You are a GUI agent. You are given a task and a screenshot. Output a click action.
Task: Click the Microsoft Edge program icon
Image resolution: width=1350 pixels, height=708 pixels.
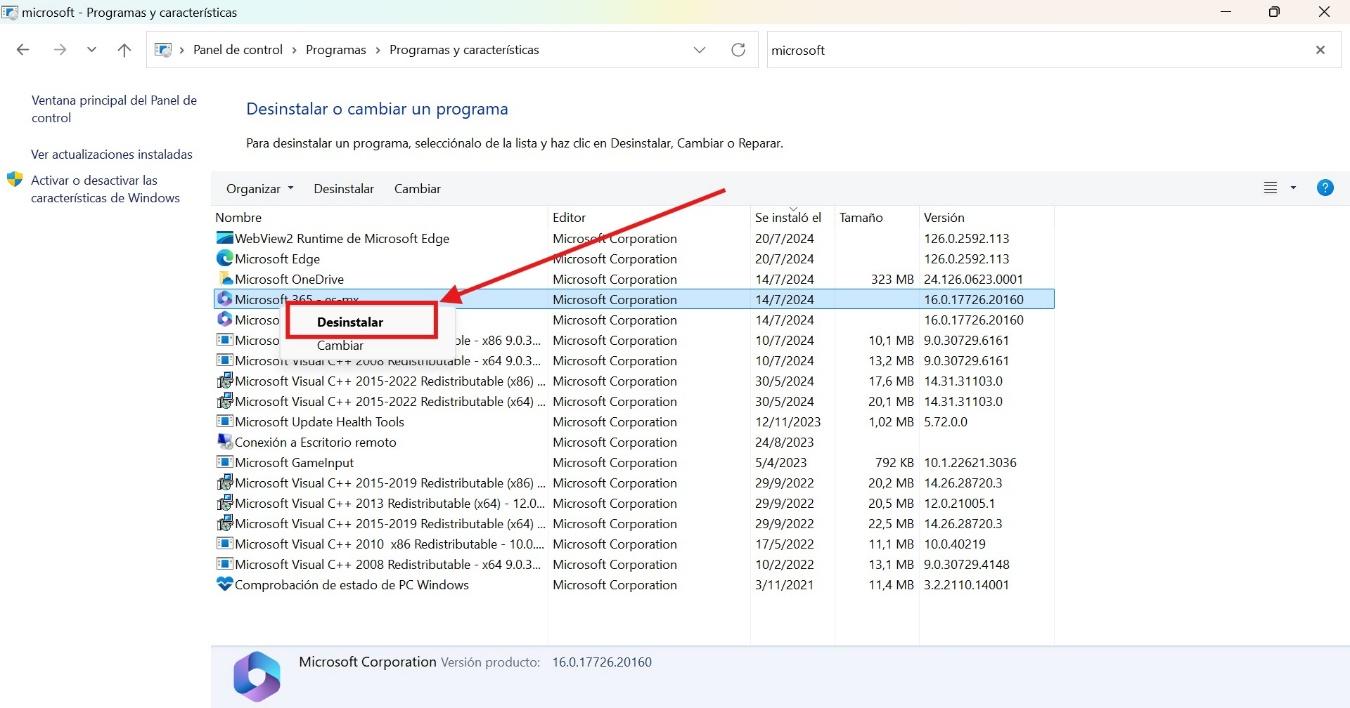(223, 258)
